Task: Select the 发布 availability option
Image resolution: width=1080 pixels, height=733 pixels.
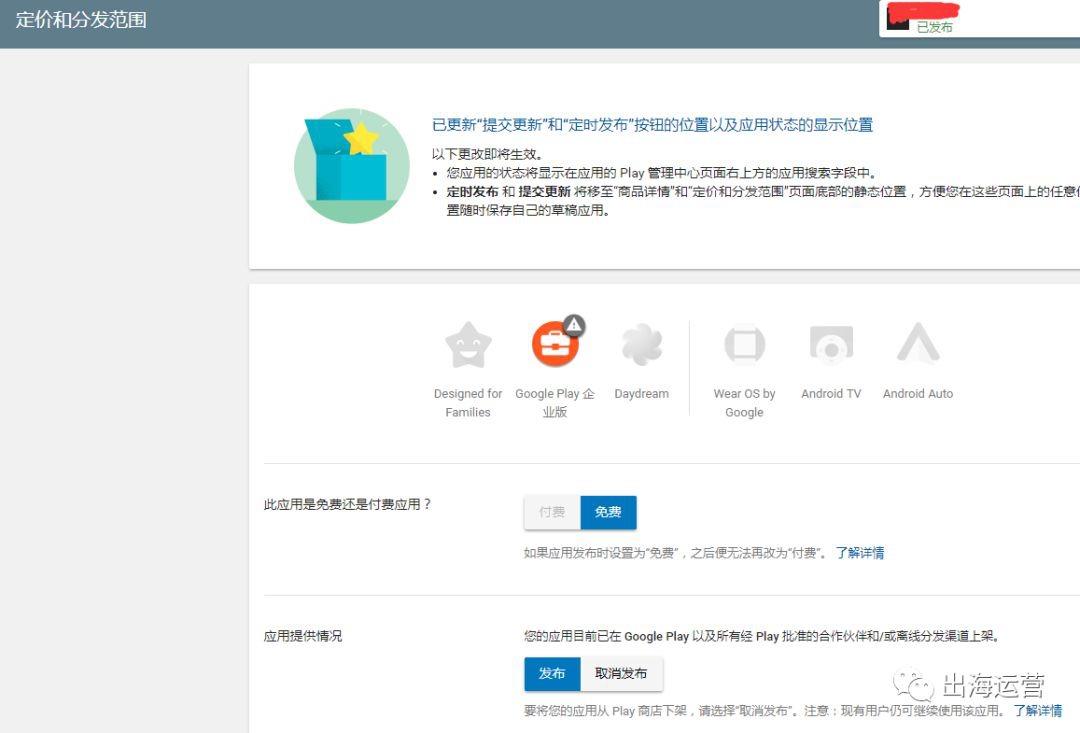Action: 552,674
